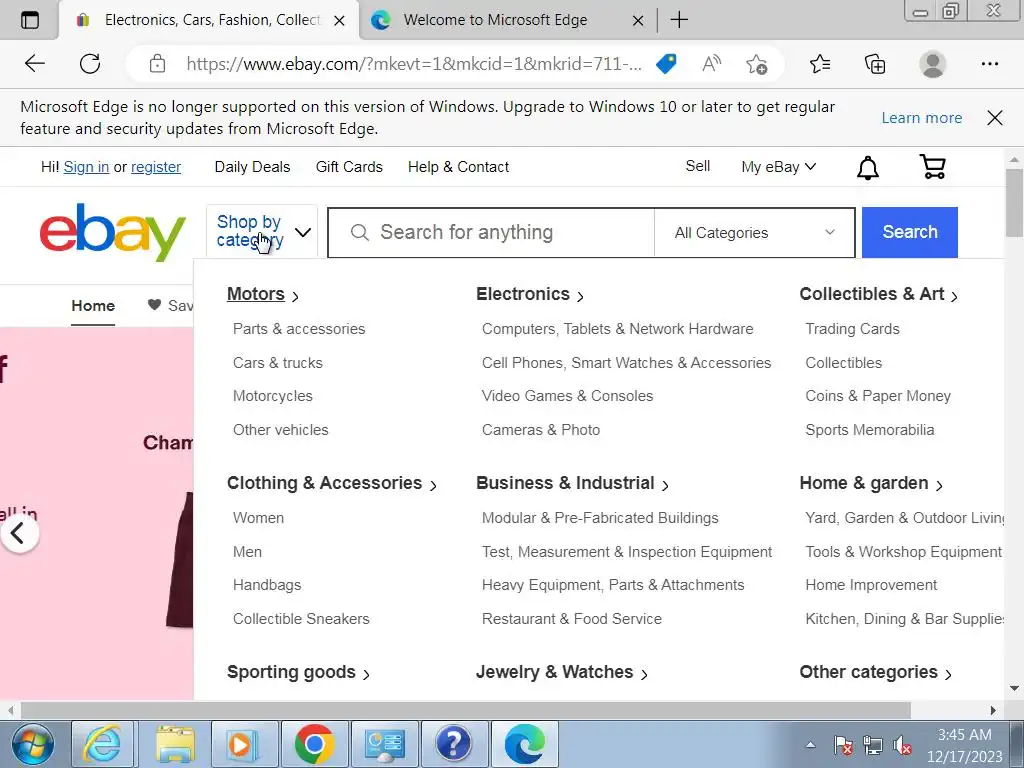Open Help and Support taskbar icon
The width and height of the screenshot is (1024, 768).
point(454,744)
